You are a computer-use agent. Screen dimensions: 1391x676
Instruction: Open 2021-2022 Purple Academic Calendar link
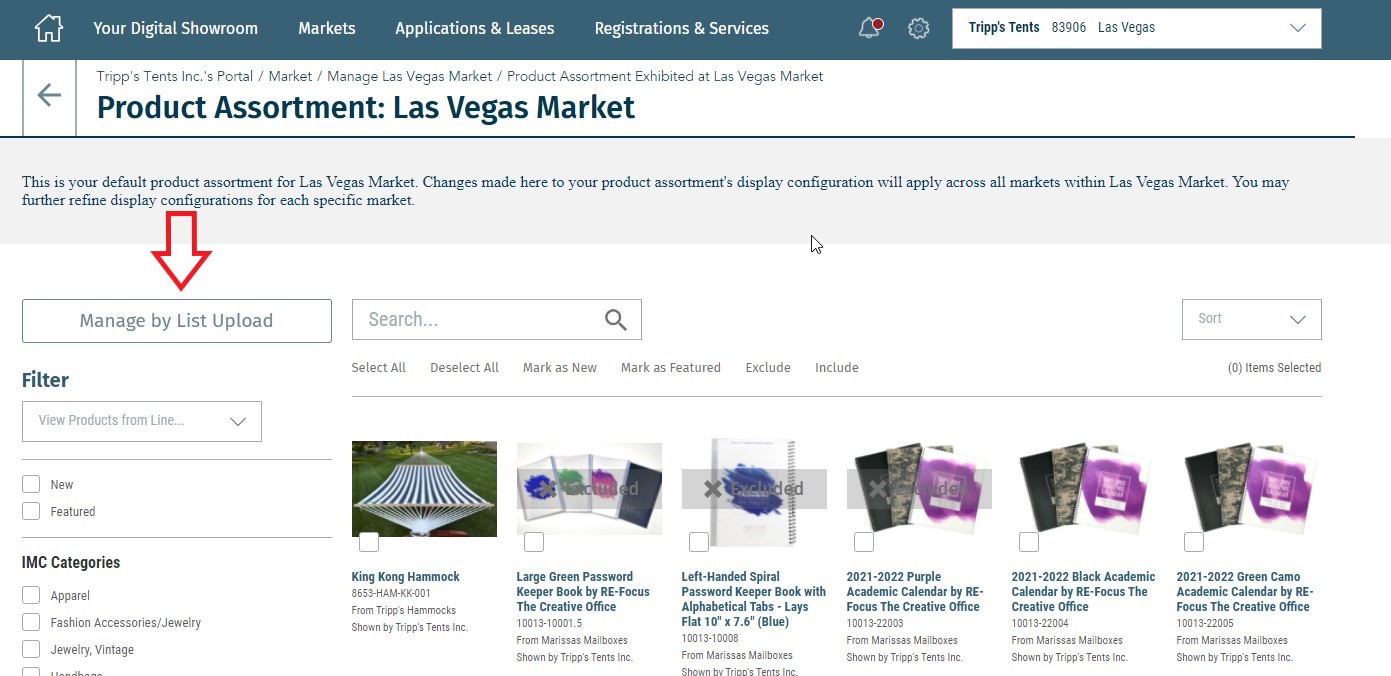click(x=915, y=592)
